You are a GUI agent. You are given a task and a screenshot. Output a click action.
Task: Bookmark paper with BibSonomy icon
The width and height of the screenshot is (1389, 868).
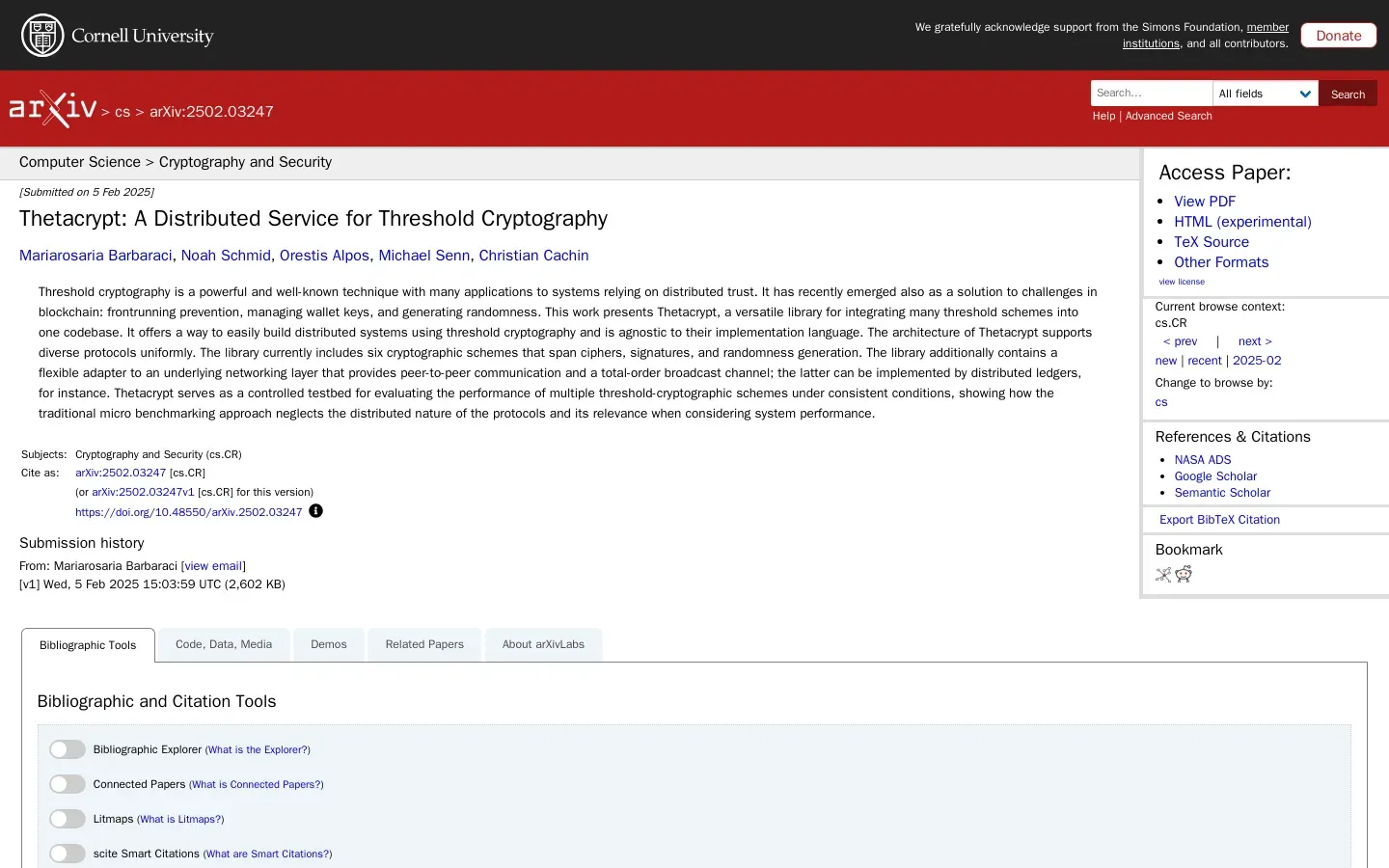click(1163, 575)
